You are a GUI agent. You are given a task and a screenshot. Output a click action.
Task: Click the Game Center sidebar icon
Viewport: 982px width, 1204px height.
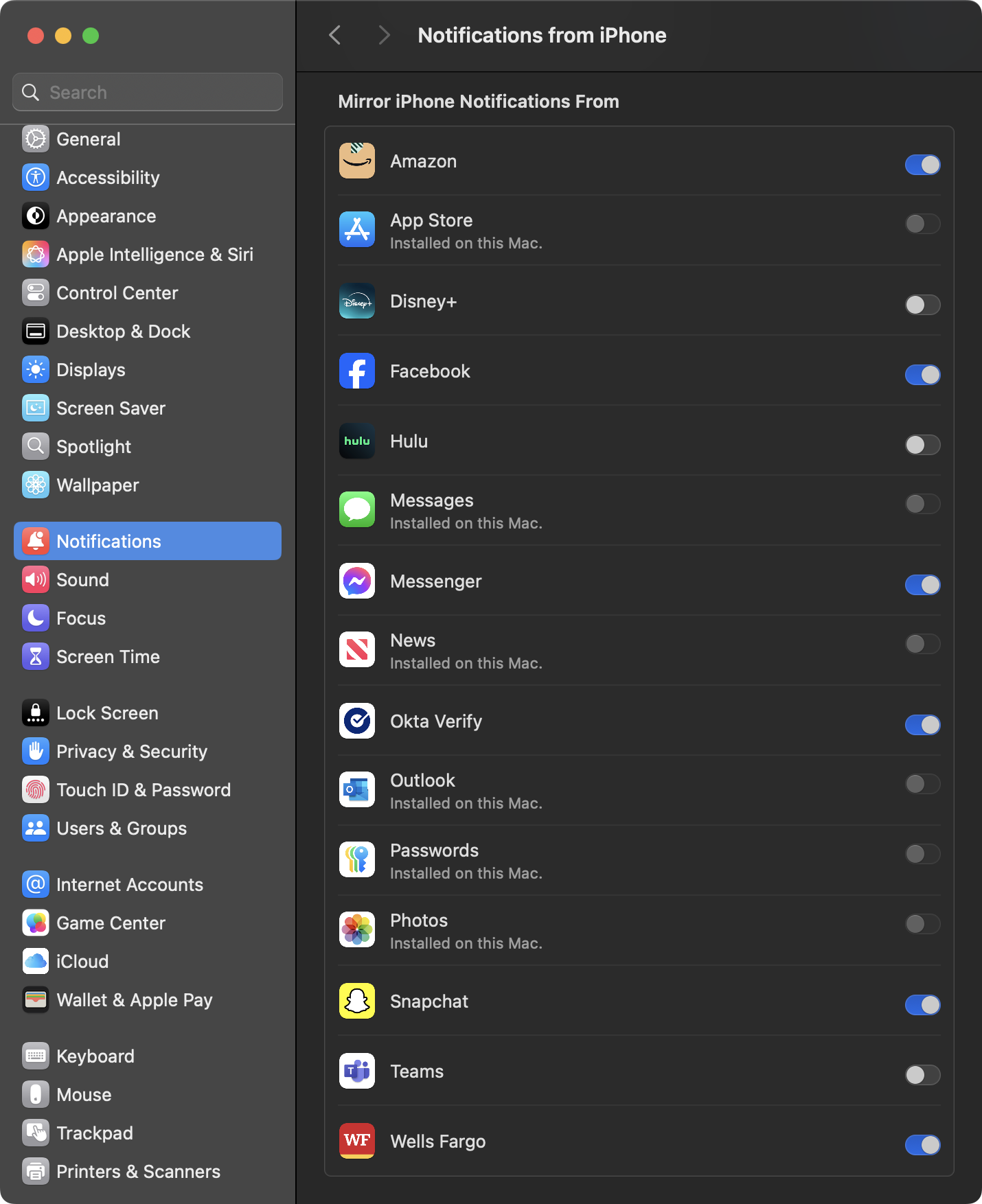36,923
